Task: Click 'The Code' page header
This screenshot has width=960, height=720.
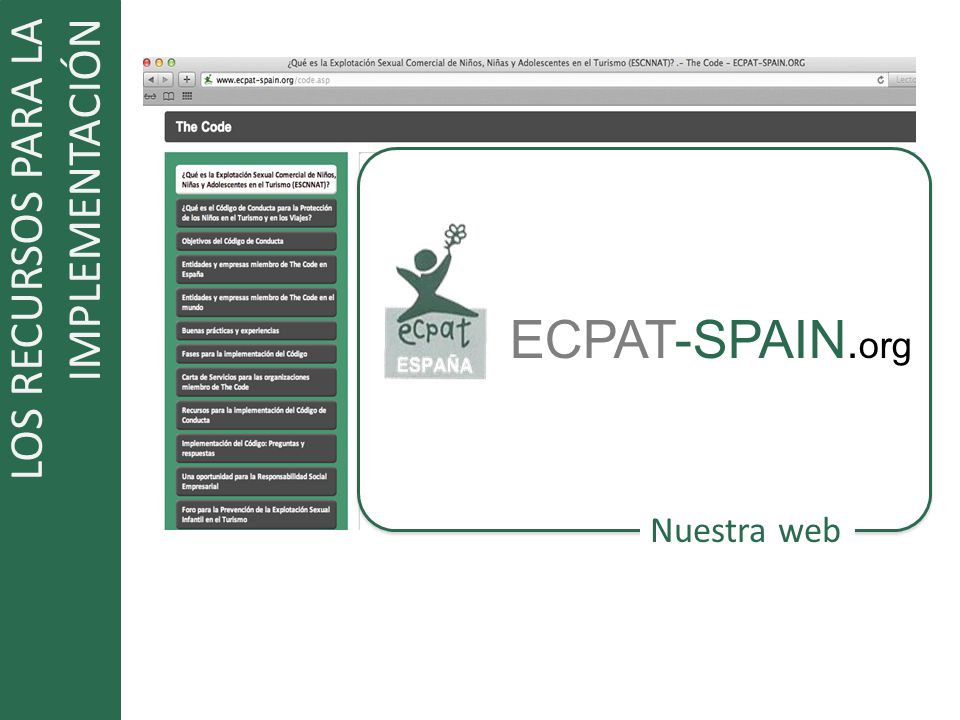Action: (203, 127)
